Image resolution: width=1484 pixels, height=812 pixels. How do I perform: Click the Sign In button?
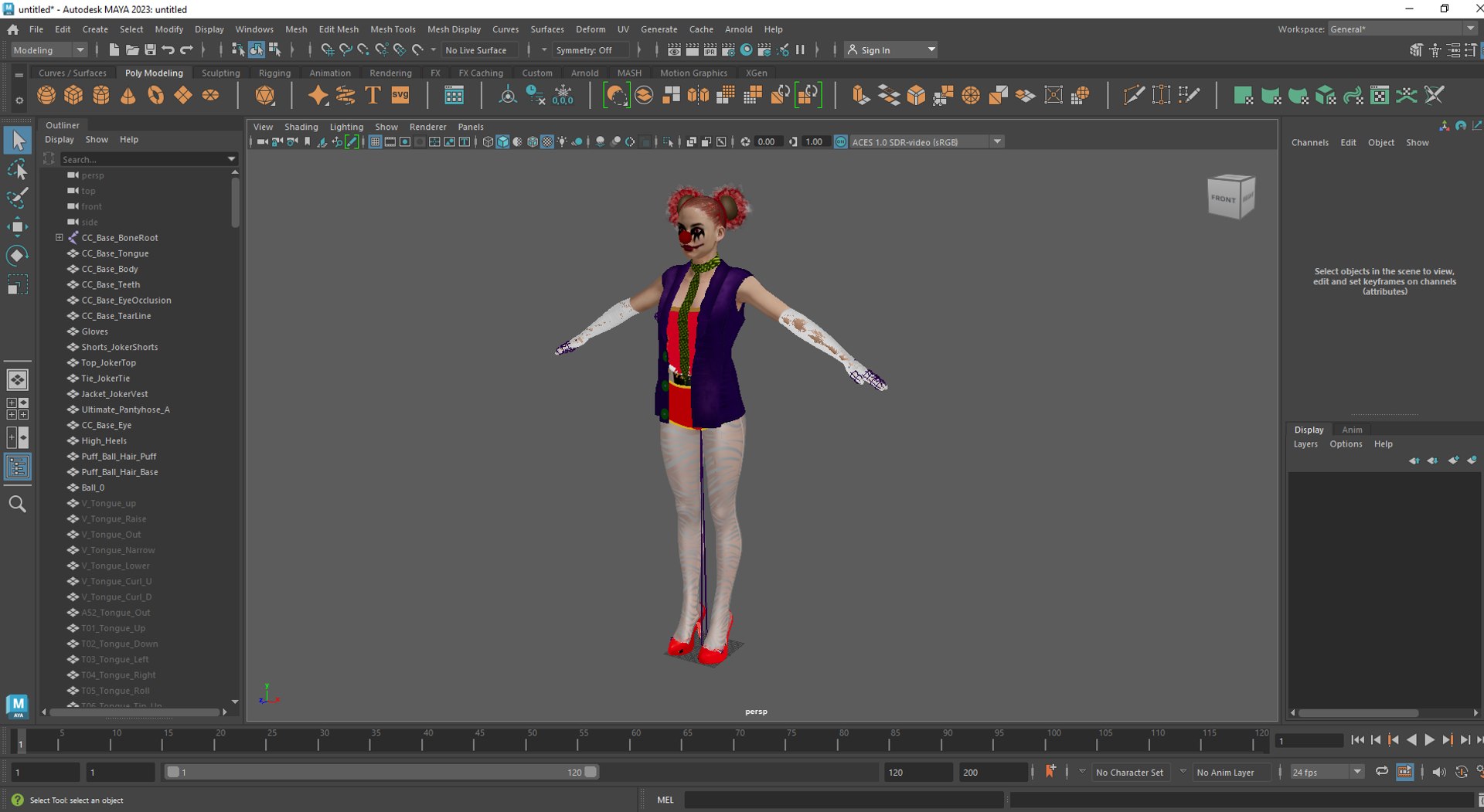point(890,49)
